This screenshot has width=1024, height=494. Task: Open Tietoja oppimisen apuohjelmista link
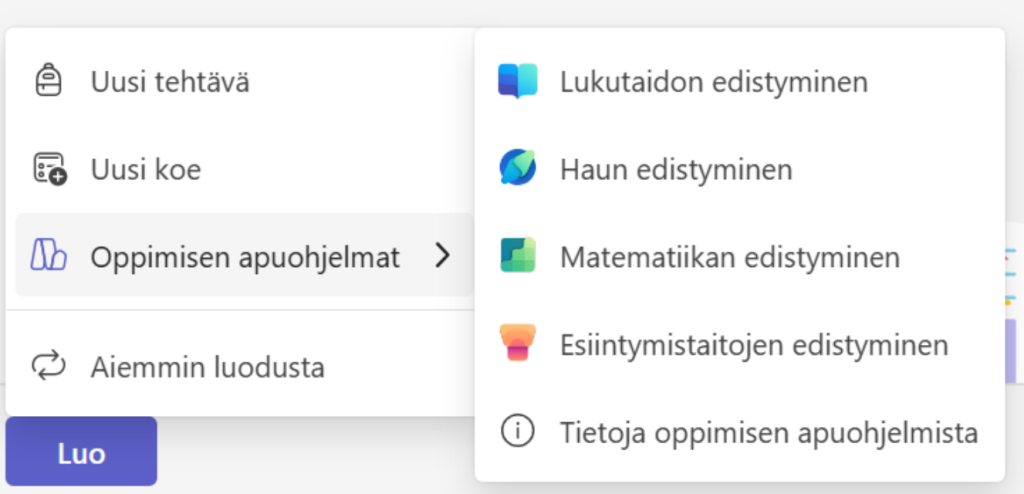(768, 434)
